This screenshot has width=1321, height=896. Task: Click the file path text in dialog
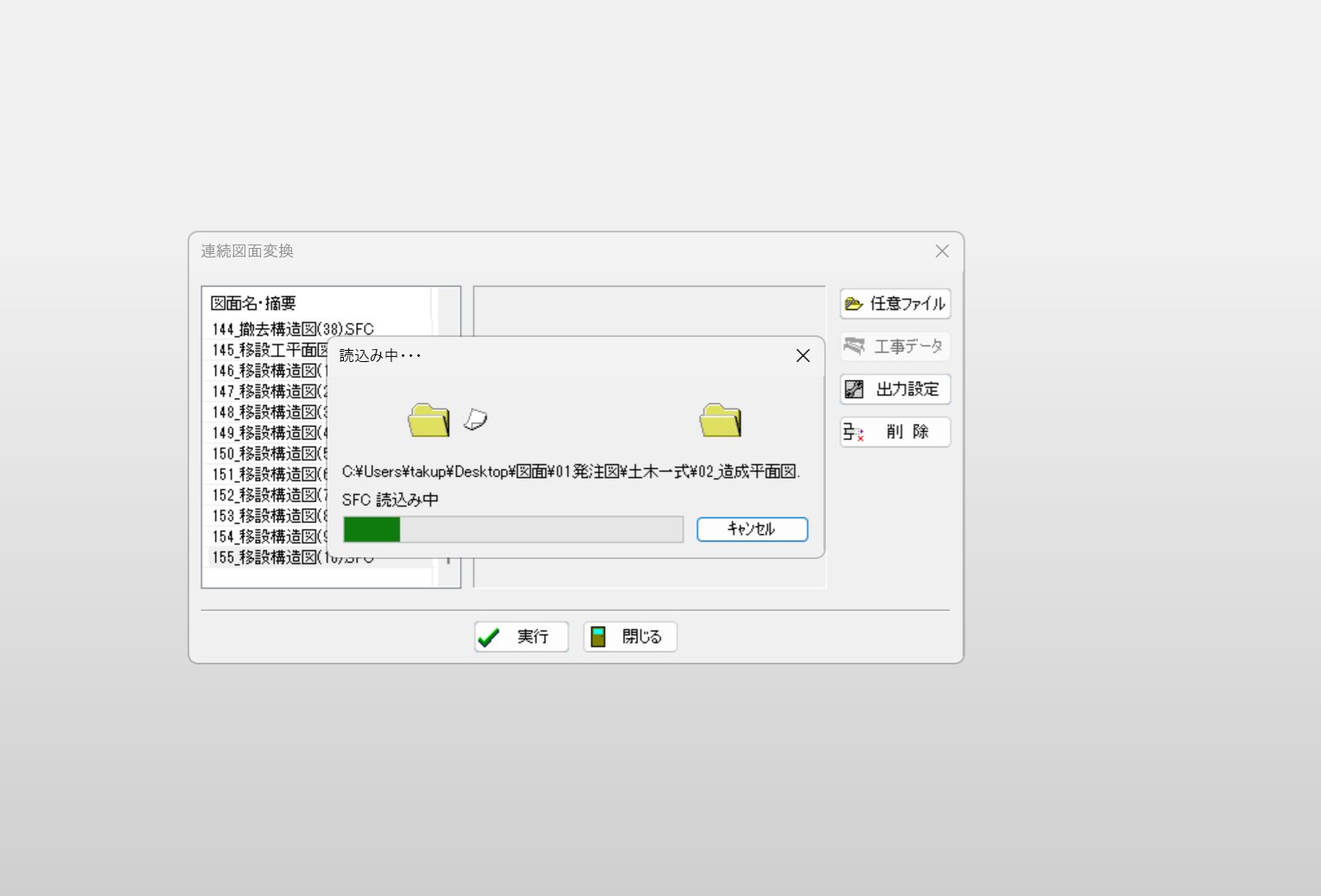pos(571,472)
